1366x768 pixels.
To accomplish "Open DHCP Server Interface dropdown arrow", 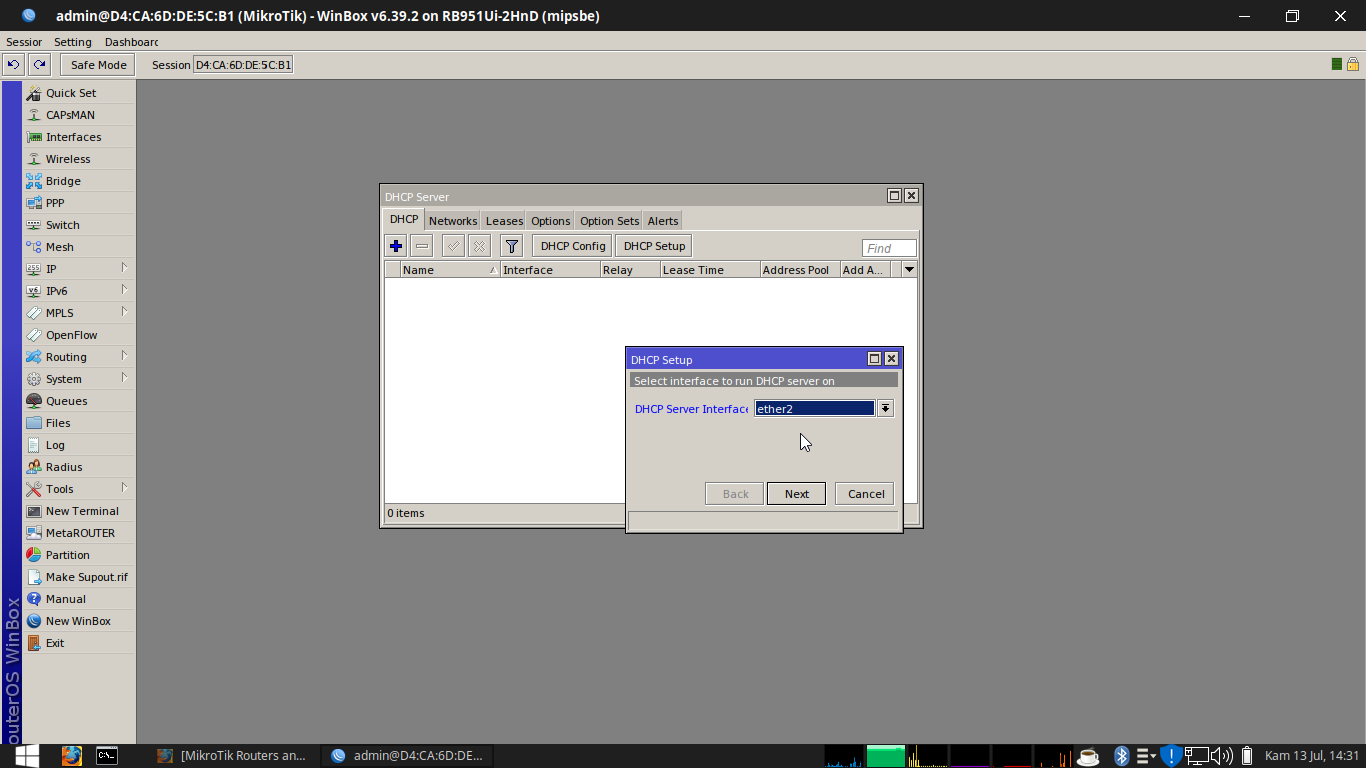I will click(x=885, y=408).
